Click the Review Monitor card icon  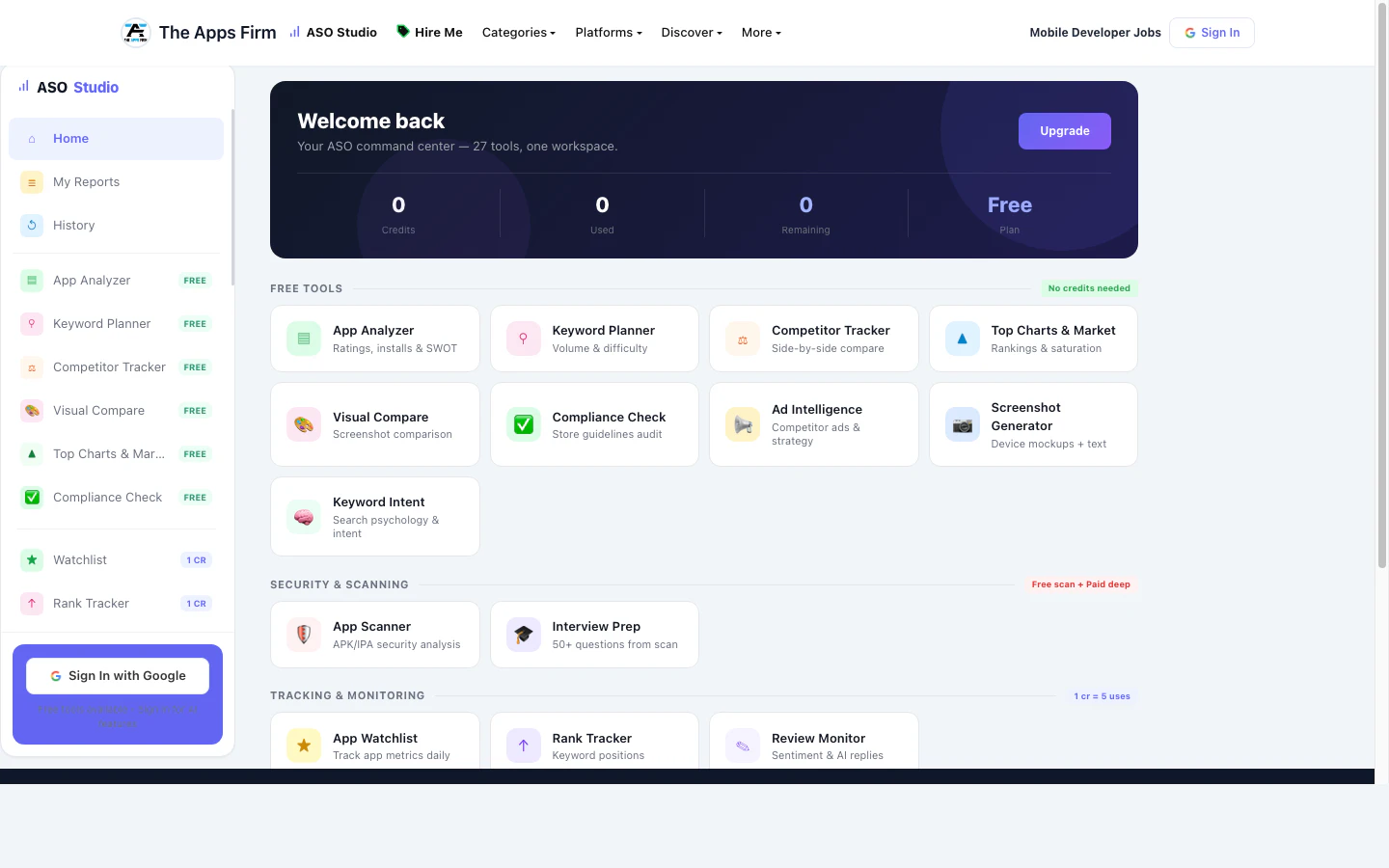743,746
